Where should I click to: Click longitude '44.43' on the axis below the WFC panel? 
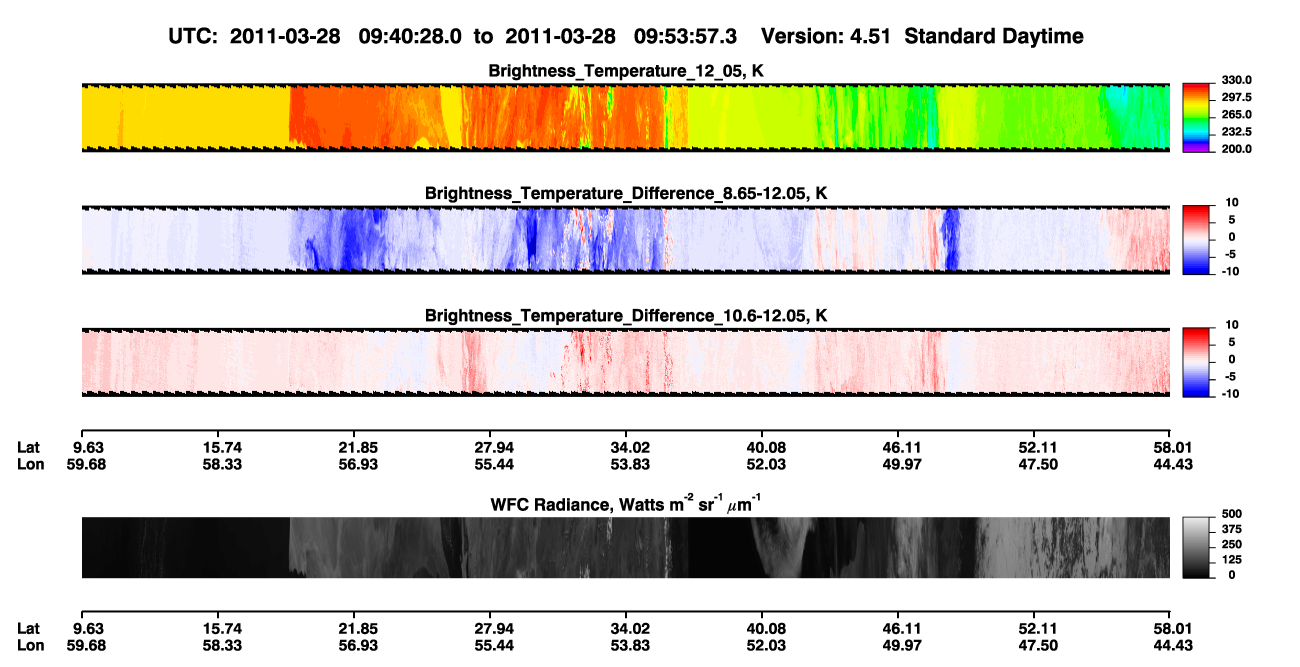(1171, 646)
